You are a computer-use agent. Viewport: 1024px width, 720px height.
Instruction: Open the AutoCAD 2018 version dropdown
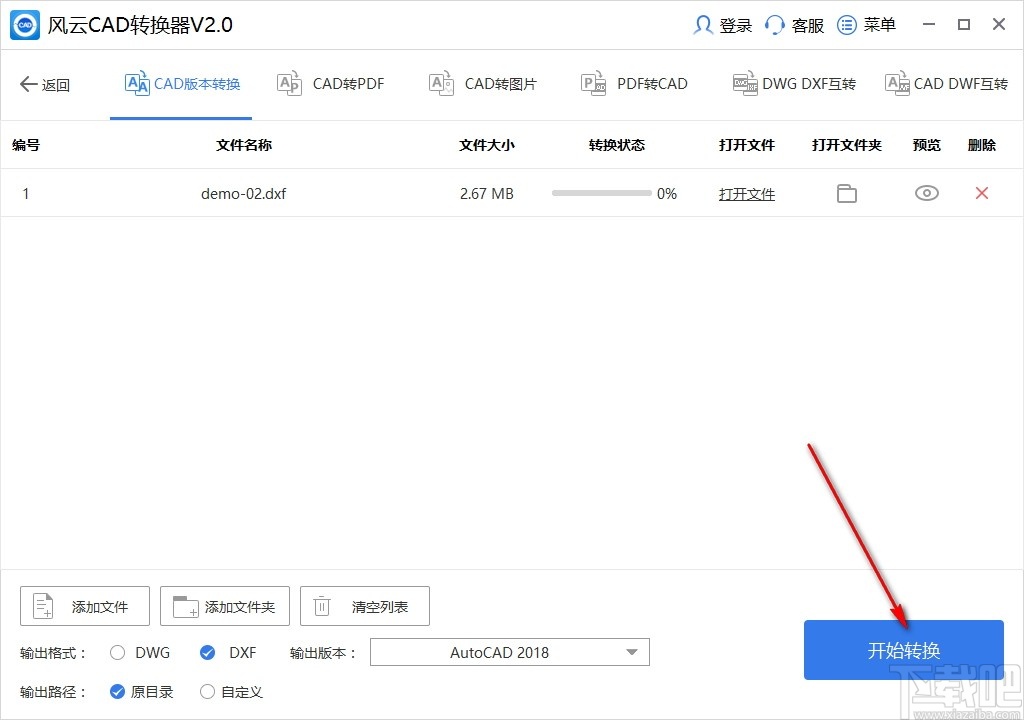coord(510,652)
